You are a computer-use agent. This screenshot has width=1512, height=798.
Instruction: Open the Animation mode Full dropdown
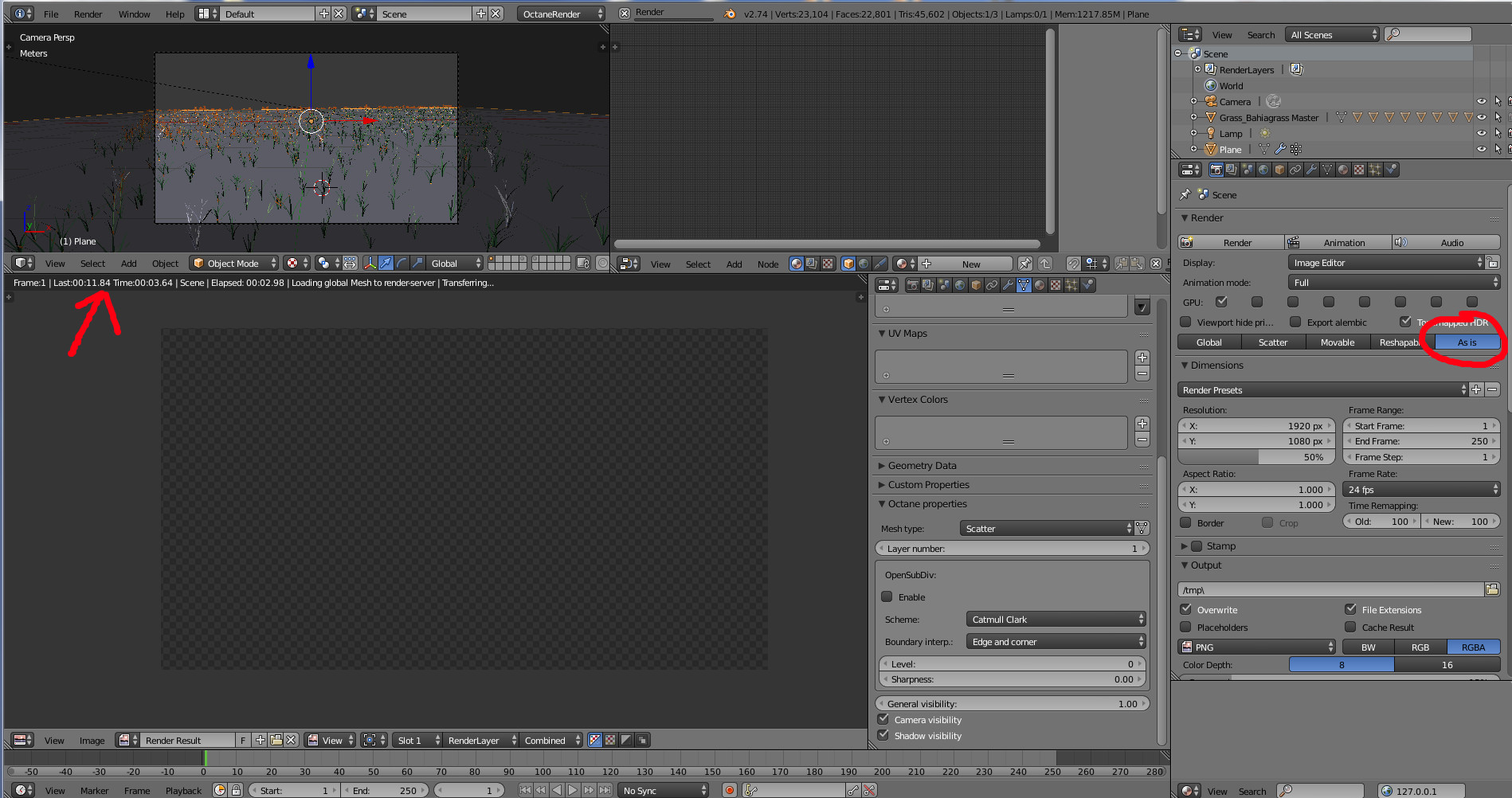(1394, 283)
